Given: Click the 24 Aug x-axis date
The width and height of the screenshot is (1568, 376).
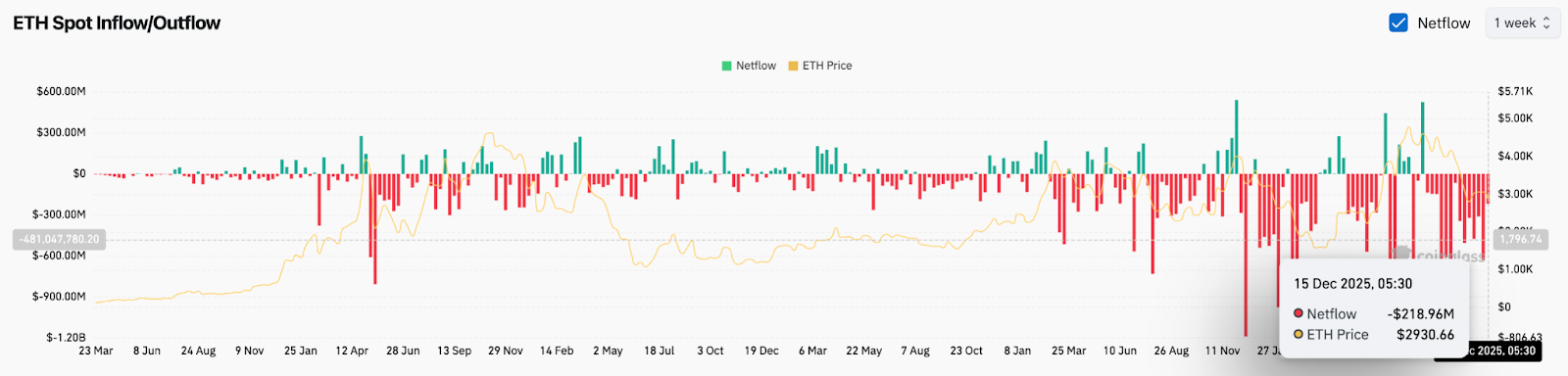Looking at the screenshot, I should pyautogui.click(x=198, y=351).
